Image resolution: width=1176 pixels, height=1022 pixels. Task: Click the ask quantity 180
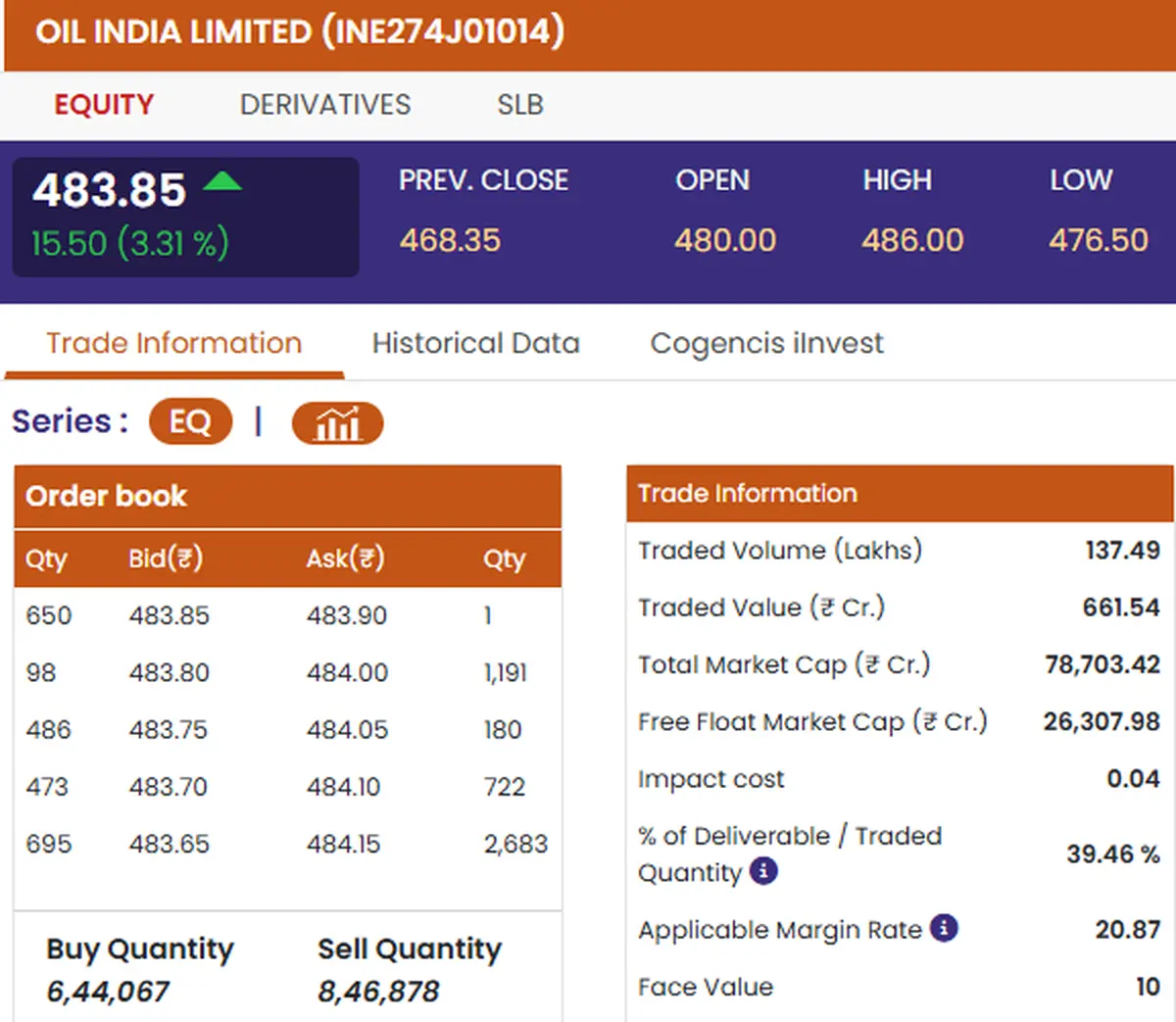click(503, 729)
